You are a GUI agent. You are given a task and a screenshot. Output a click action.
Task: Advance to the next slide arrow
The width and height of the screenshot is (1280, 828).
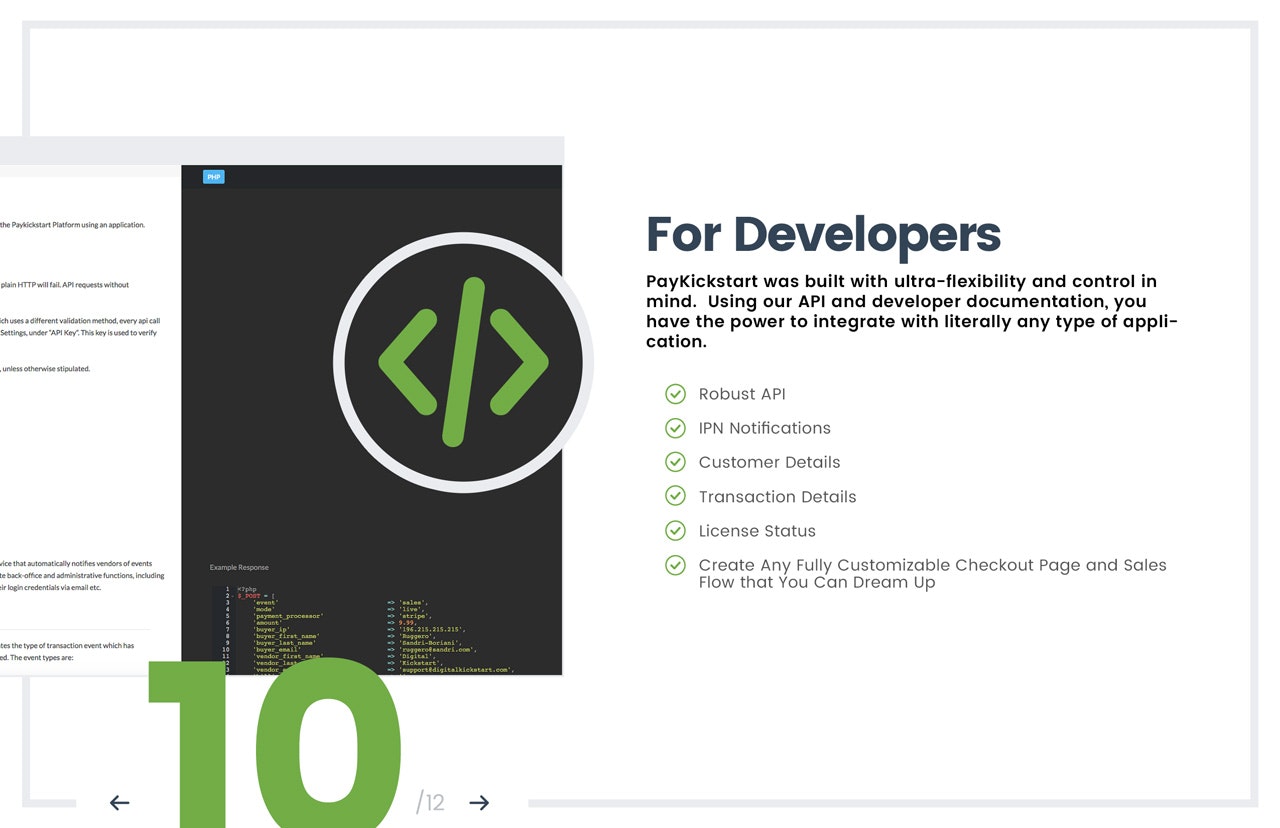coord(479,802)
